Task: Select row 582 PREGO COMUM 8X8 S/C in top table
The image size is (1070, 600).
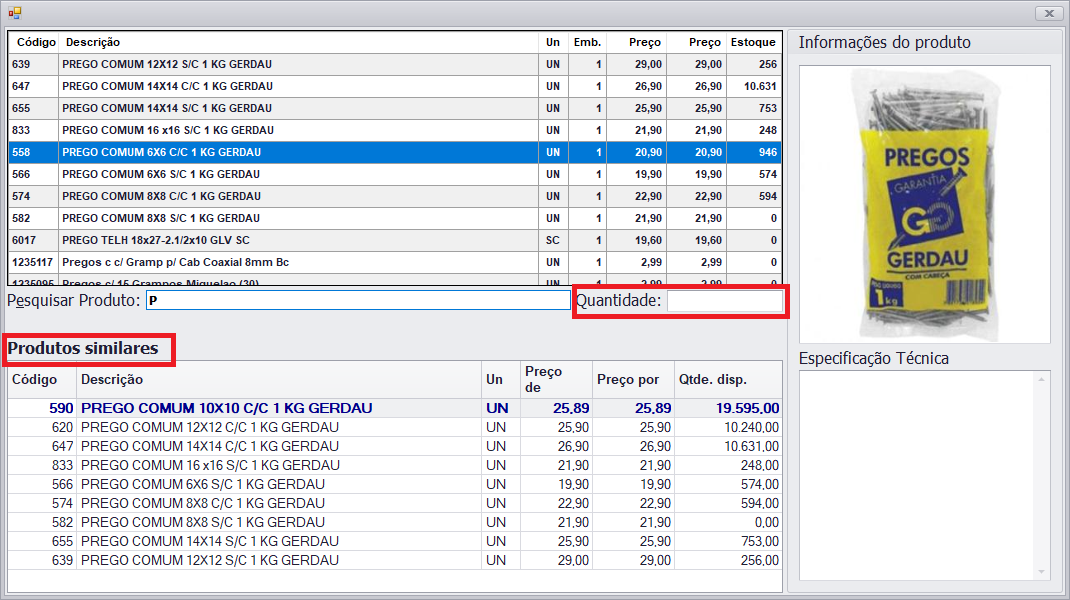Action: pos(394,218)
